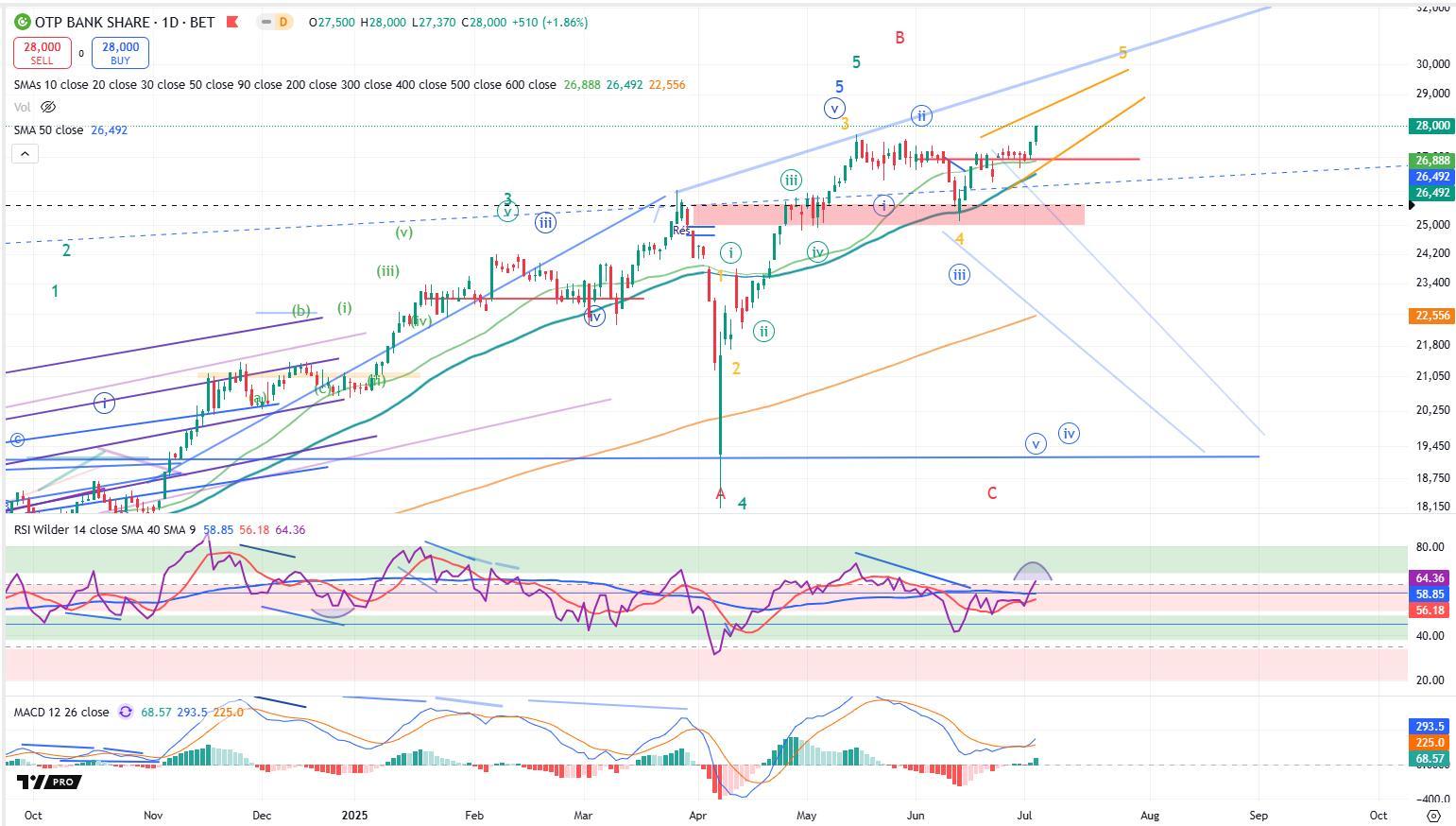Click the red flag next to the symbol title
1456x826 pixels.
pos(232,22)
